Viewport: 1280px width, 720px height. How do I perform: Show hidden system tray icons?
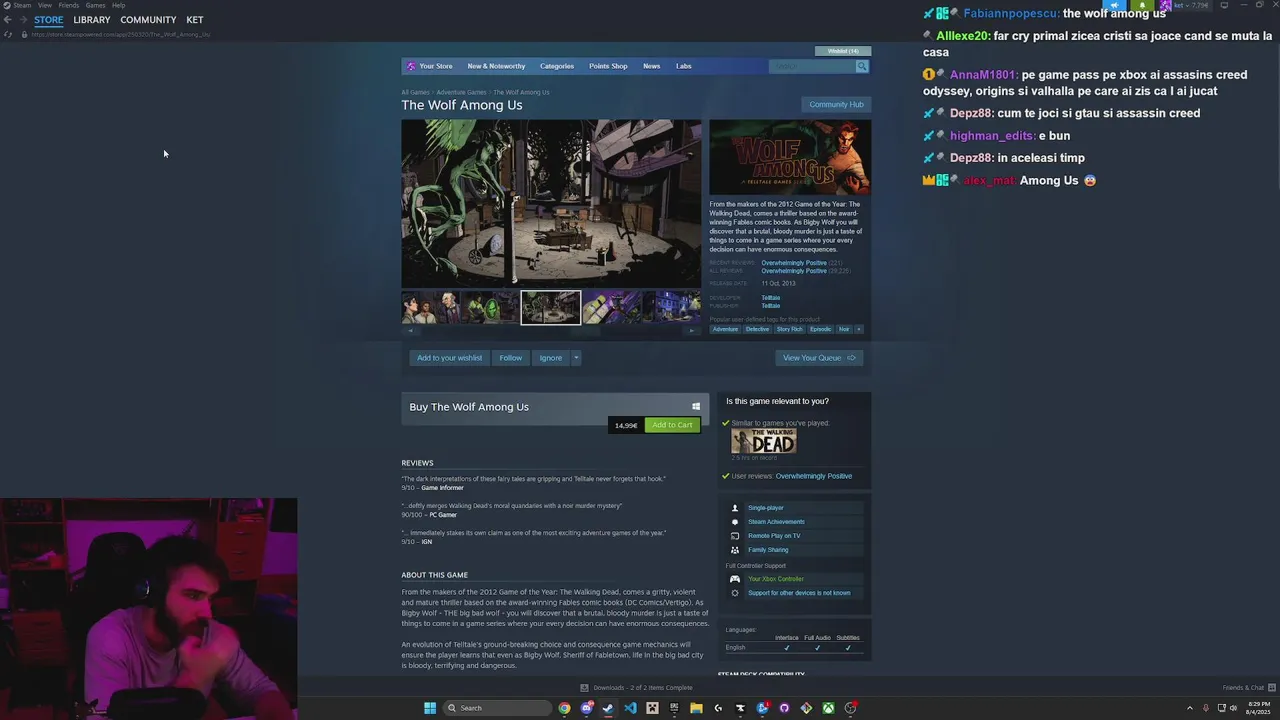[1190, 708]
